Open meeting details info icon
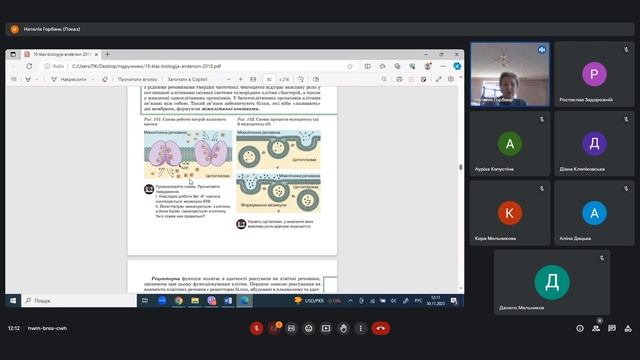This screenshot has height=360, width=640. click(x=580, y=328)
